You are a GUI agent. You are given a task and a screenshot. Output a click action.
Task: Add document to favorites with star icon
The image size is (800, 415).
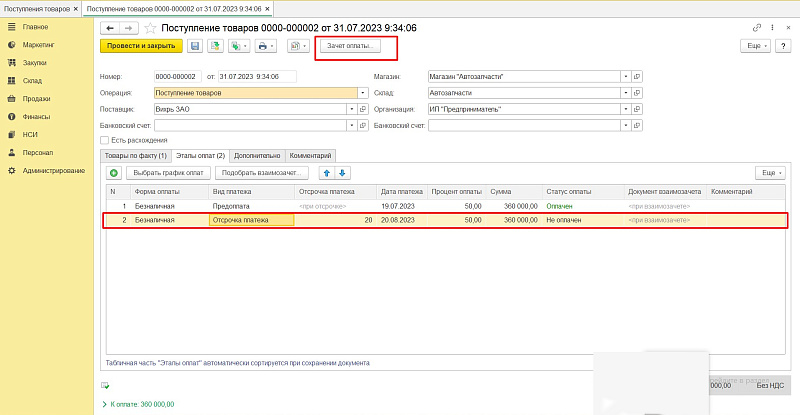tap(150, 28)
